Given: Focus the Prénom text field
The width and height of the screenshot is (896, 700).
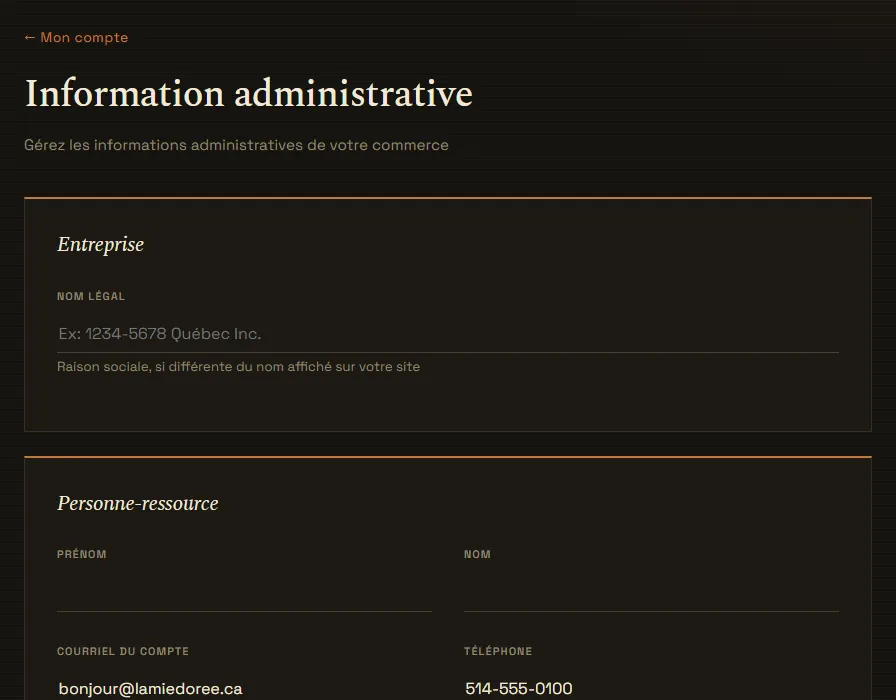Looking at the screenshot, I should [x=244, y=593].
